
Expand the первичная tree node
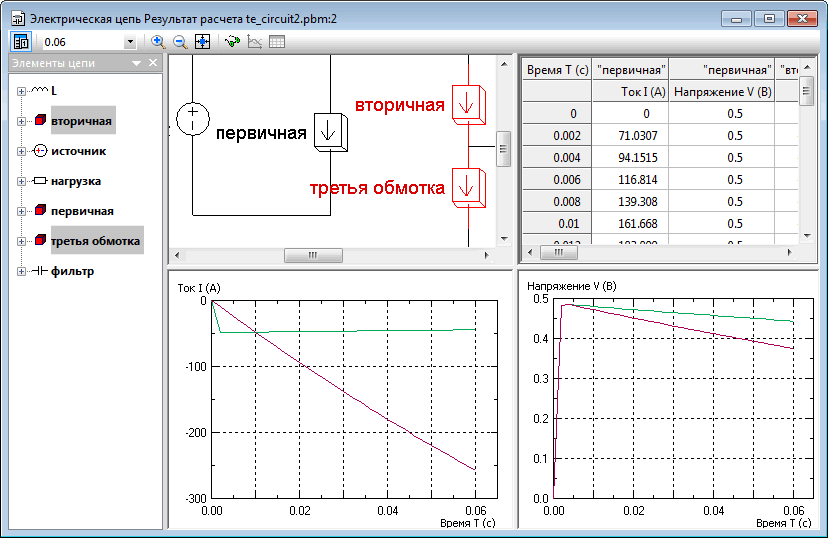[x=21, y=212]
